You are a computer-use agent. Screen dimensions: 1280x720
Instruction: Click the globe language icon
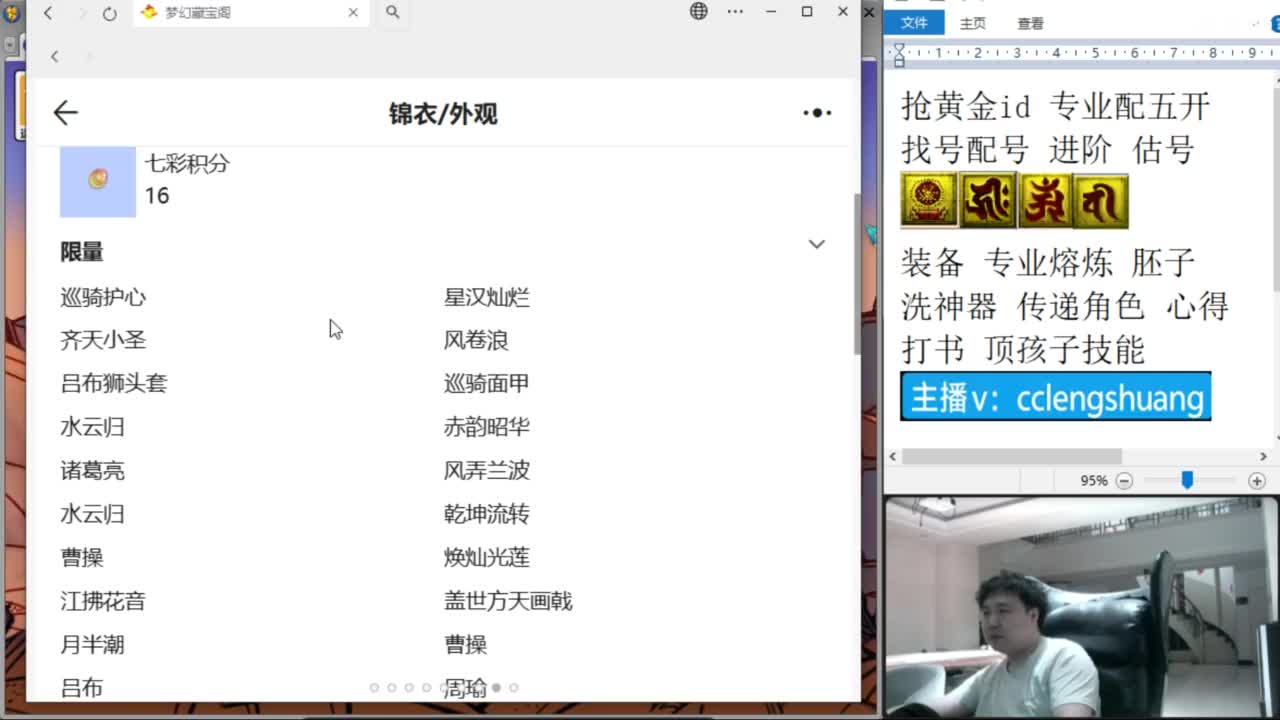699,12
